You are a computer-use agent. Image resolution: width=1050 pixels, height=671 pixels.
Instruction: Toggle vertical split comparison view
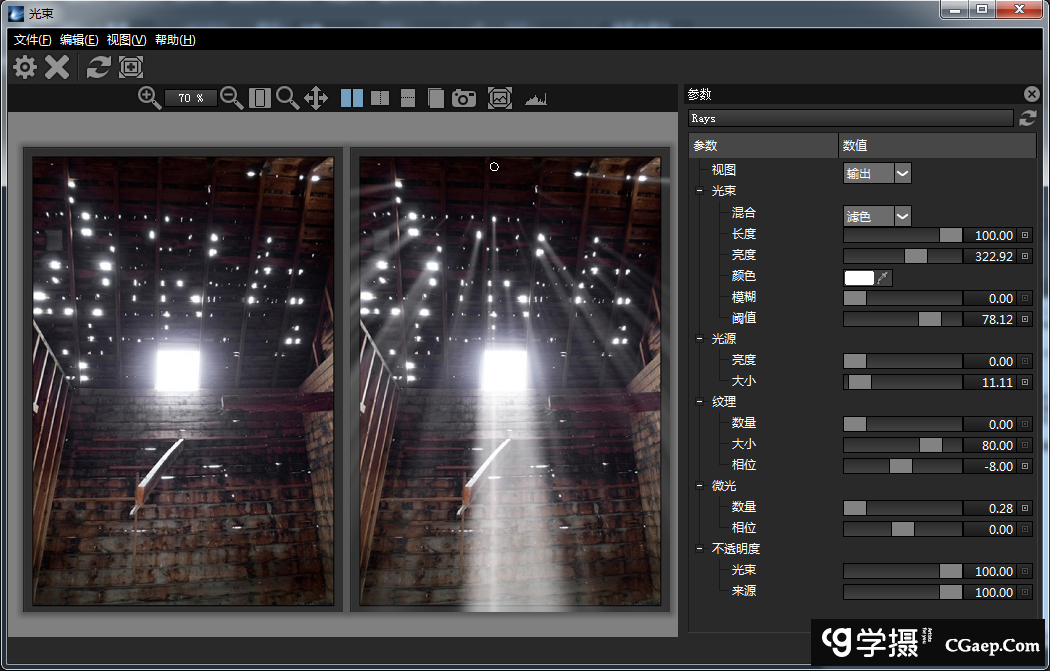[x=380, y=98]
